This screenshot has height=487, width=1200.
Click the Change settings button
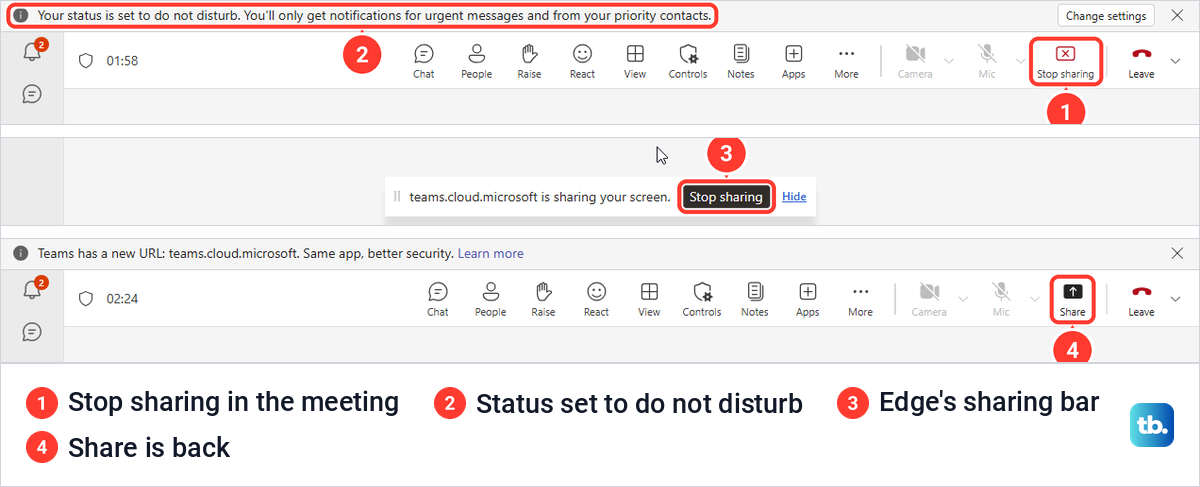point(1106,16)
